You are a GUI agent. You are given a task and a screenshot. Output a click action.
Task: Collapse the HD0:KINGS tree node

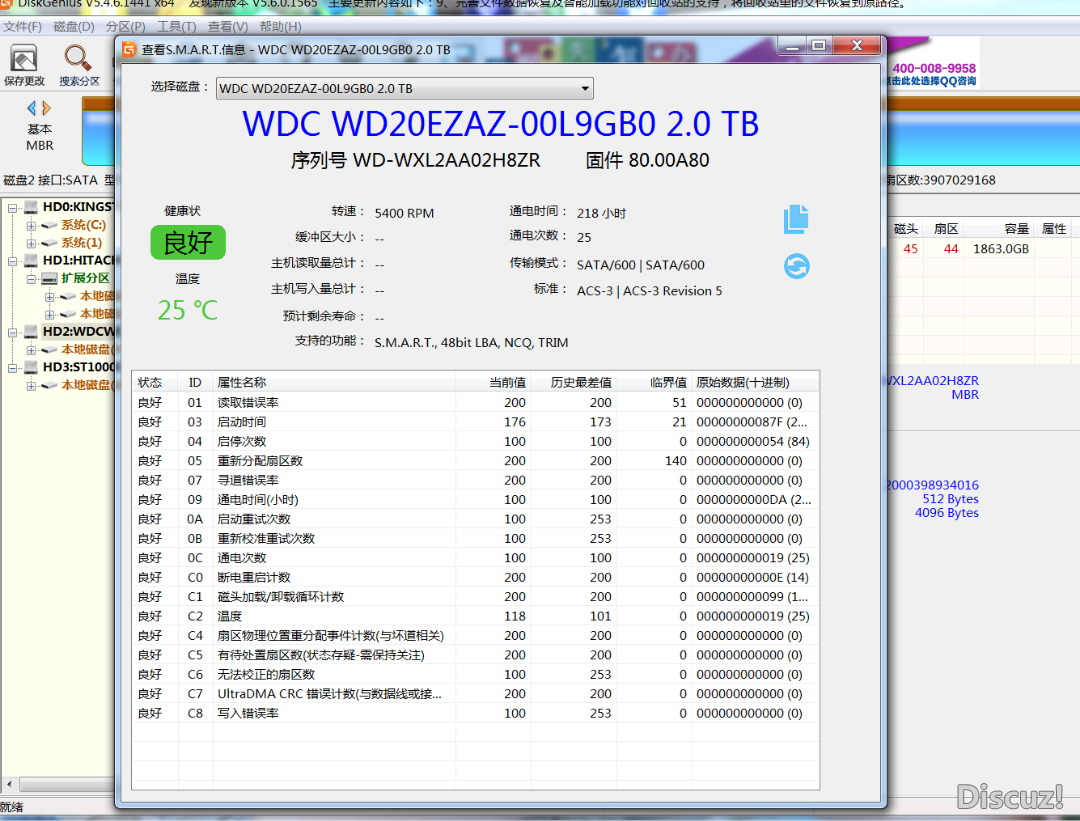point(12,207)
